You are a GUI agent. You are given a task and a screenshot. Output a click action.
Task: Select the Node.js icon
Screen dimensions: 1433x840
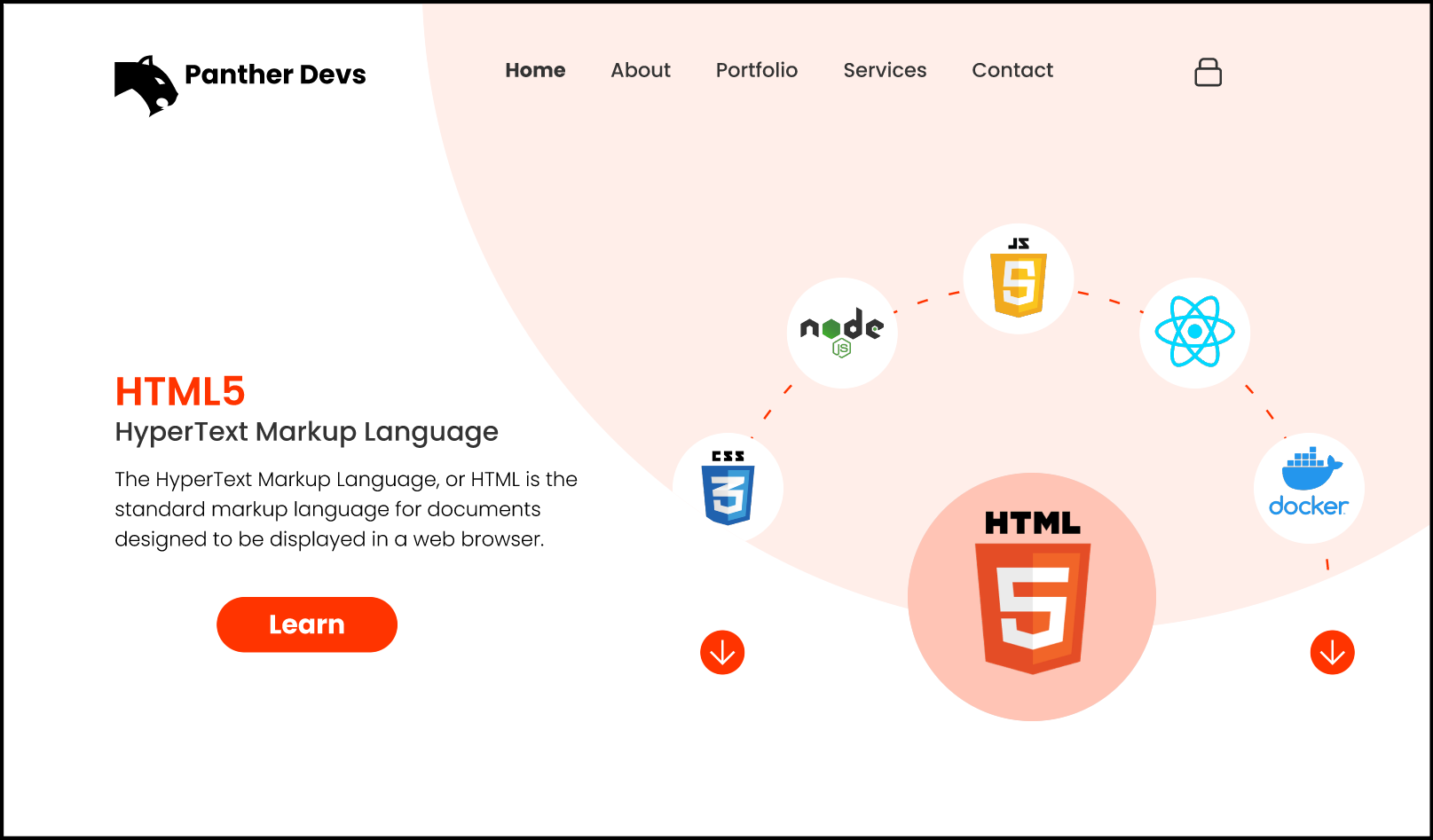coord(842,333)
